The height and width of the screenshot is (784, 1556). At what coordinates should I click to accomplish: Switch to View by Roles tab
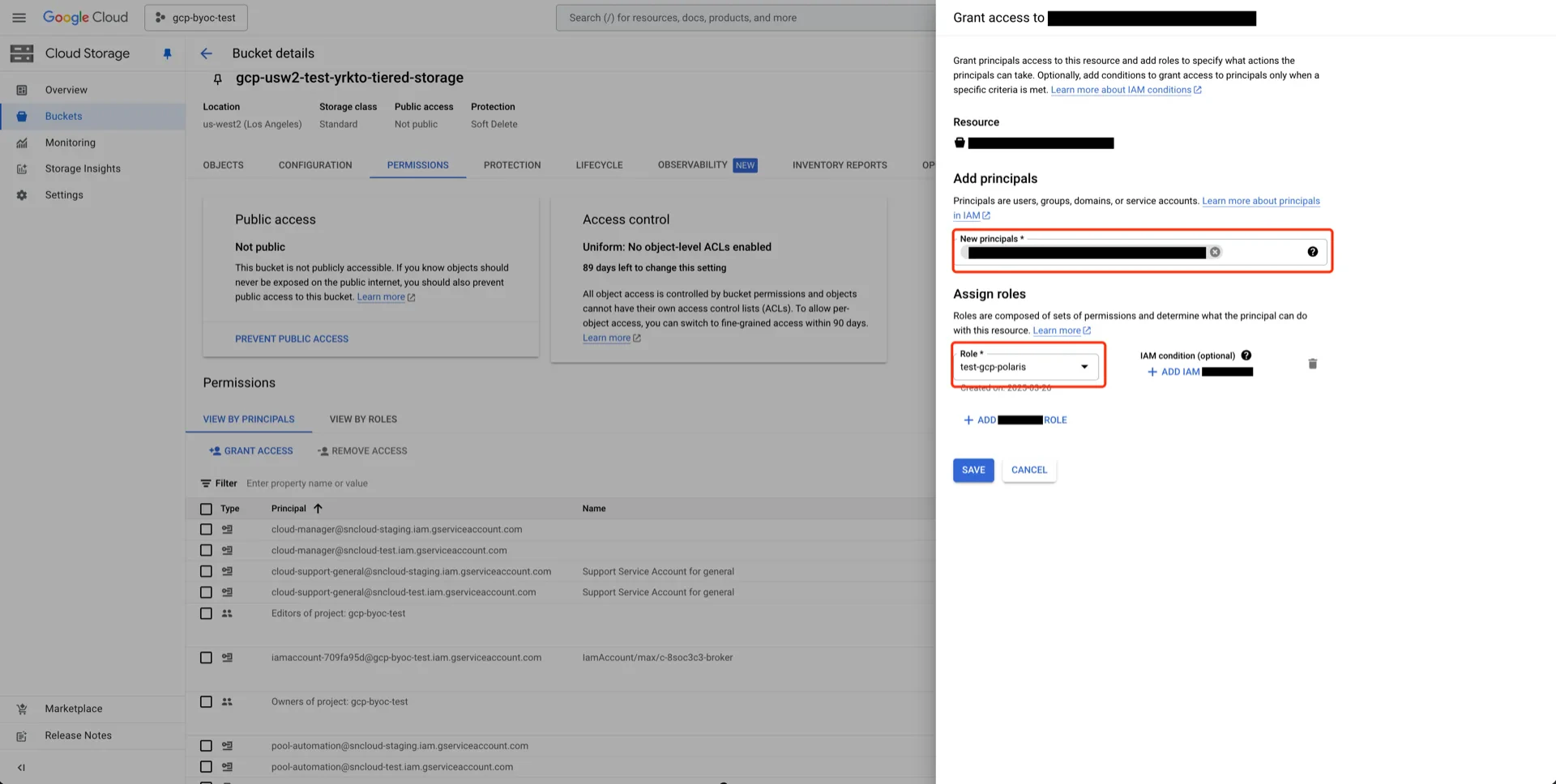[x=363, y=420]
